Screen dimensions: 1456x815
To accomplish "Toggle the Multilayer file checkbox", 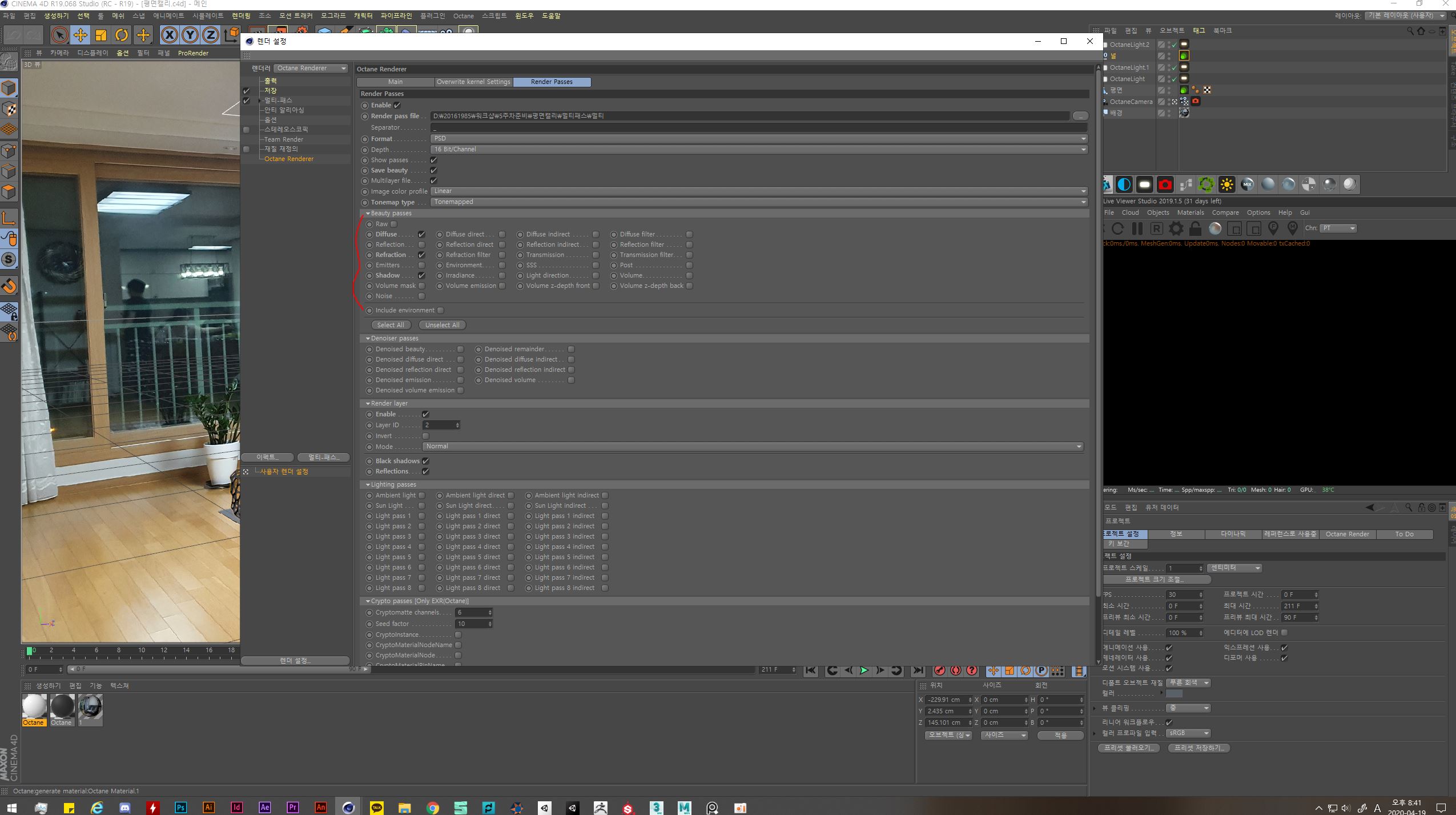I will [x=433, y=180].
